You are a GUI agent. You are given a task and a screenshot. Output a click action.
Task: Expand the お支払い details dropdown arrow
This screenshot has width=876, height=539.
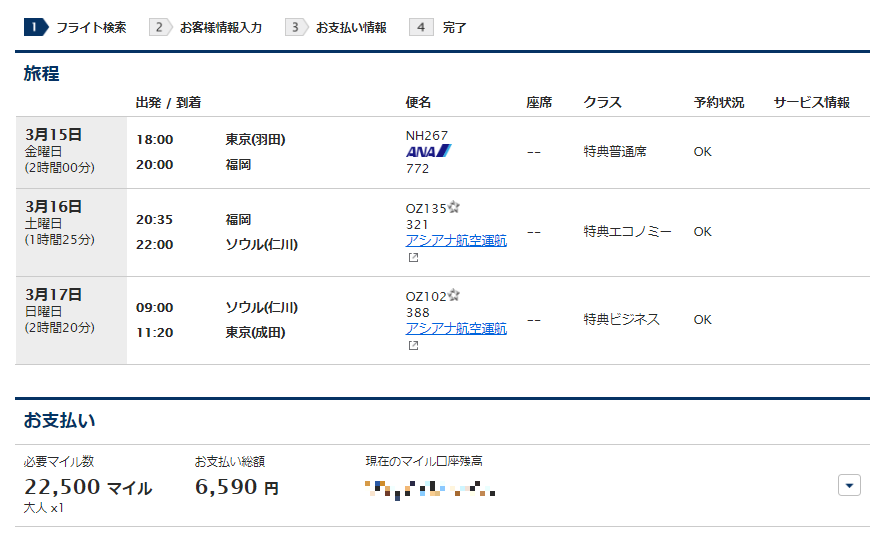[x=848, y=485]
